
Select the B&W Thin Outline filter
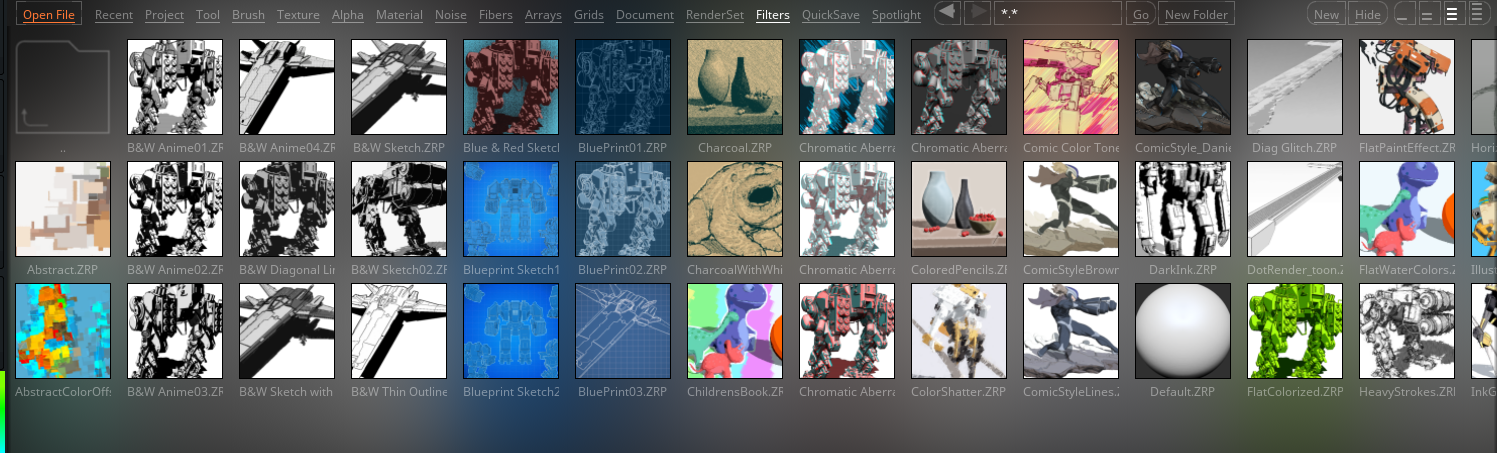(x=399, y=331)
